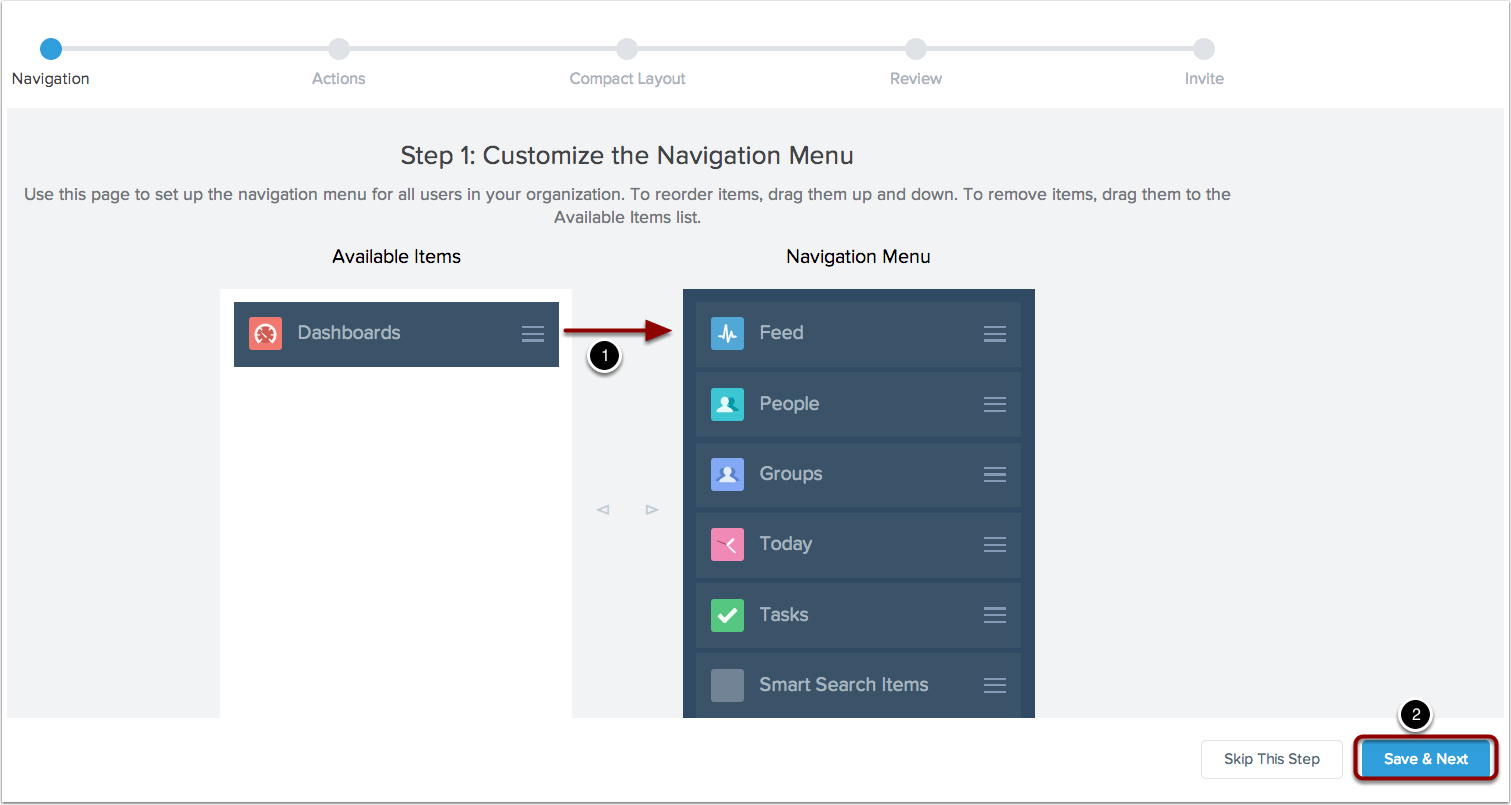This screenshot has width=1511, height=805.
Task: Select the Dashboards available item
Action: tap(396, 334)
